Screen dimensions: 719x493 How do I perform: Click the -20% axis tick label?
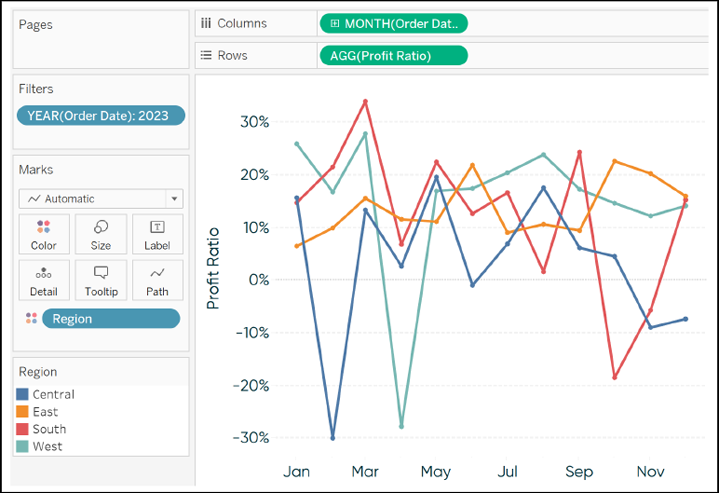[x=251, y=385]
